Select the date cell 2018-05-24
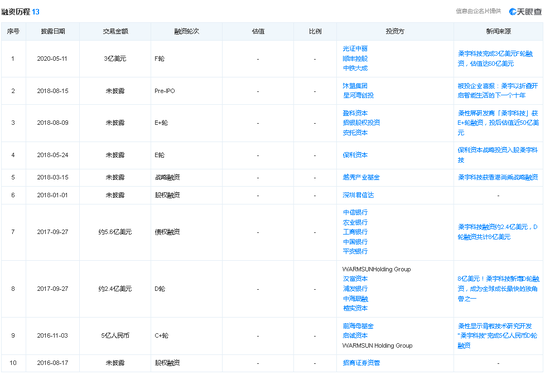Viewport: 550px width, 375px height. (52, 155)
